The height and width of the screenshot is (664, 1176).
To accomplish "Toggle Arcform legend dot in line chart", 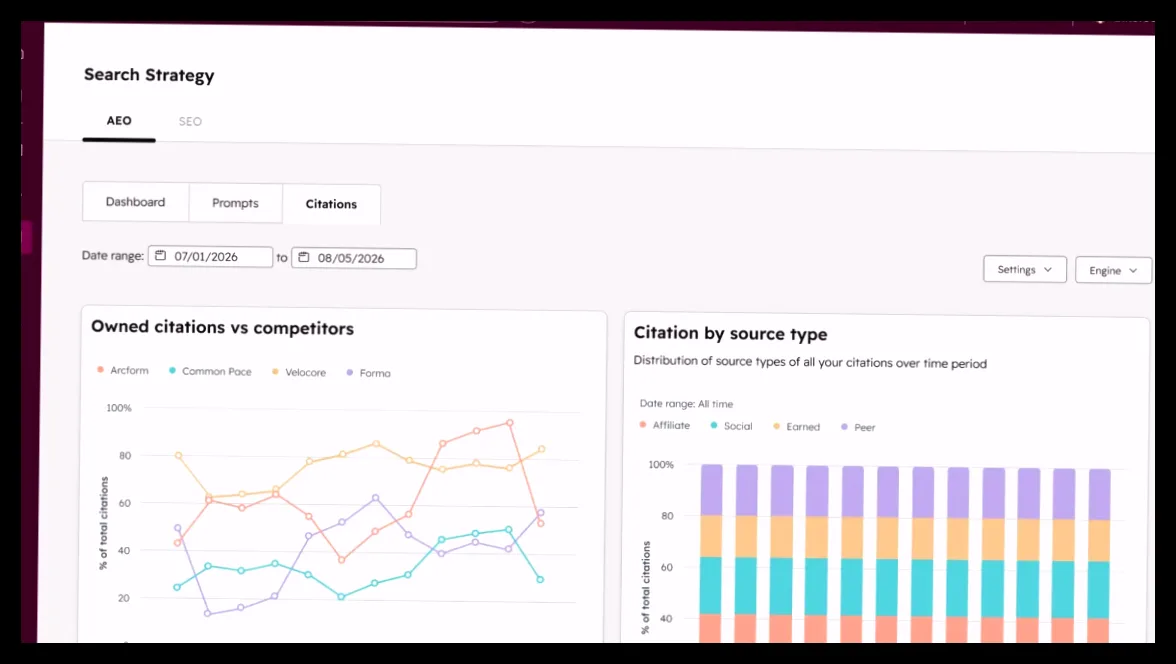I will pyautogui.click(x=100, y=370).
